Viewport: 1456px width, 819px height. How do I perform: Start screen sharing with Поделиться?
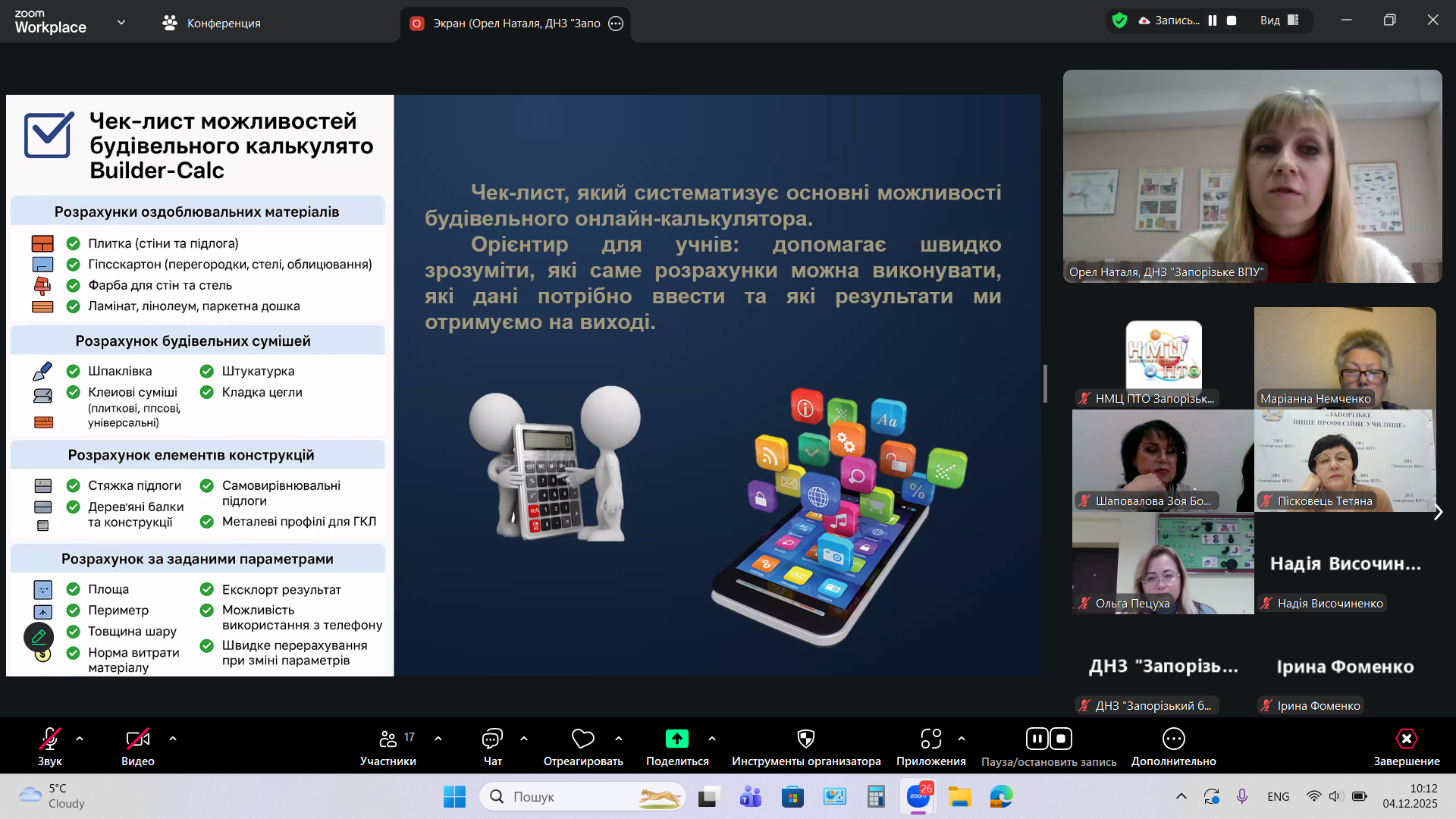pyautogui.click(x=677, y=746)
